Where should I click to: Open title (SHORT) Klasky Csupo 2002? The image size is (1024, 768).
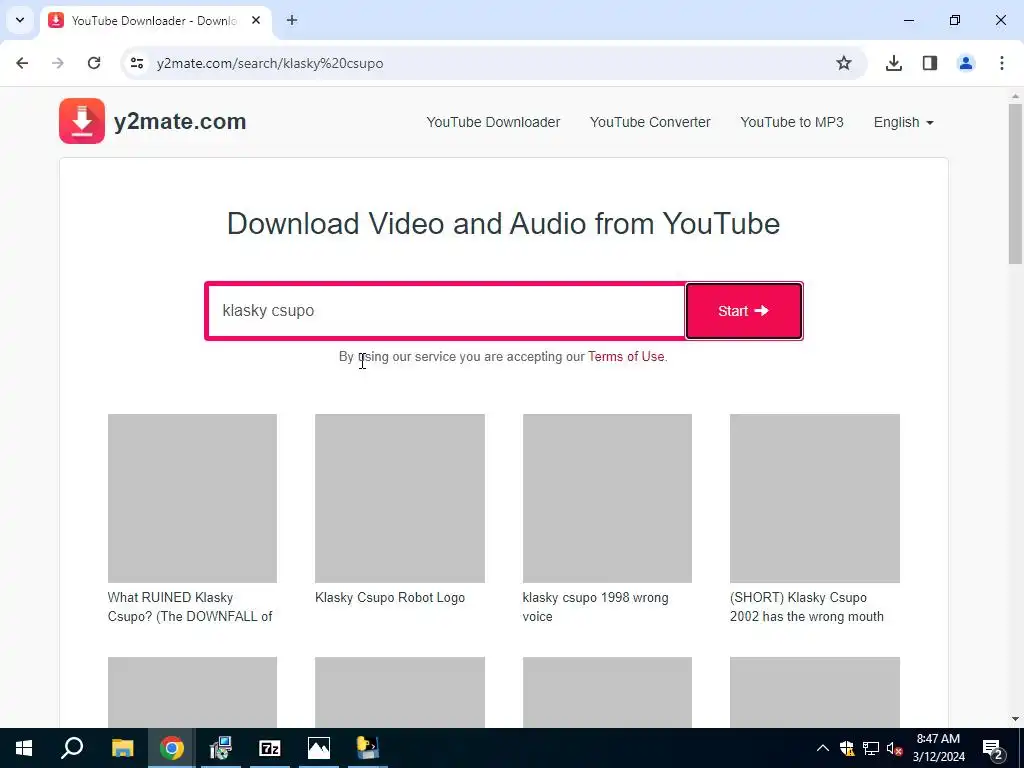[x=807, y=607]
